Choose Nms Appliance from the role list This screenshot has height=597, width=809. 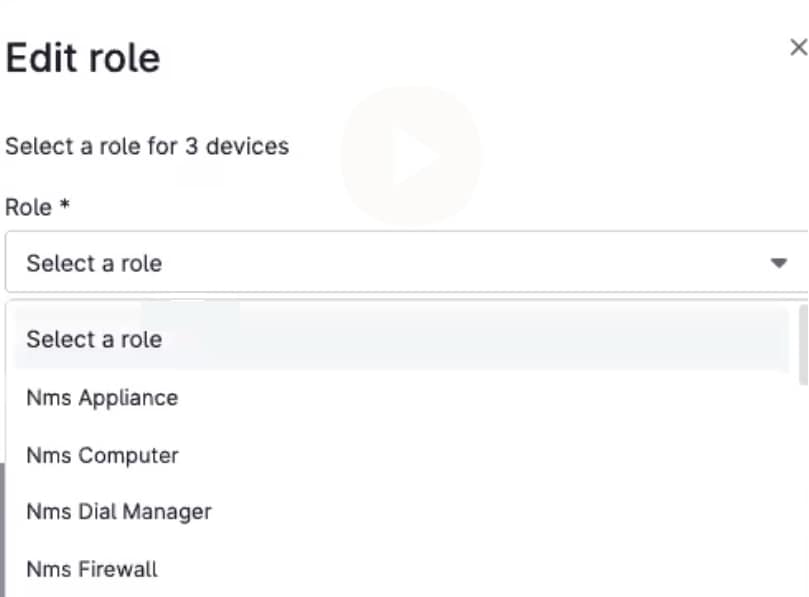[x=102, y=397]
